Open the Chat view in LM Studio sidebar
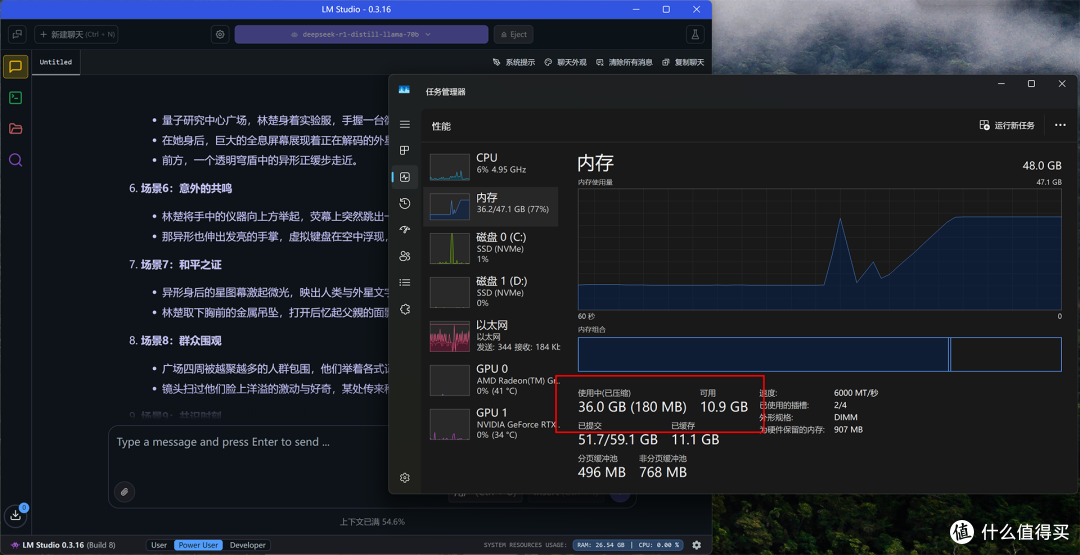1080x555 pixels. [x=15, y=67]
